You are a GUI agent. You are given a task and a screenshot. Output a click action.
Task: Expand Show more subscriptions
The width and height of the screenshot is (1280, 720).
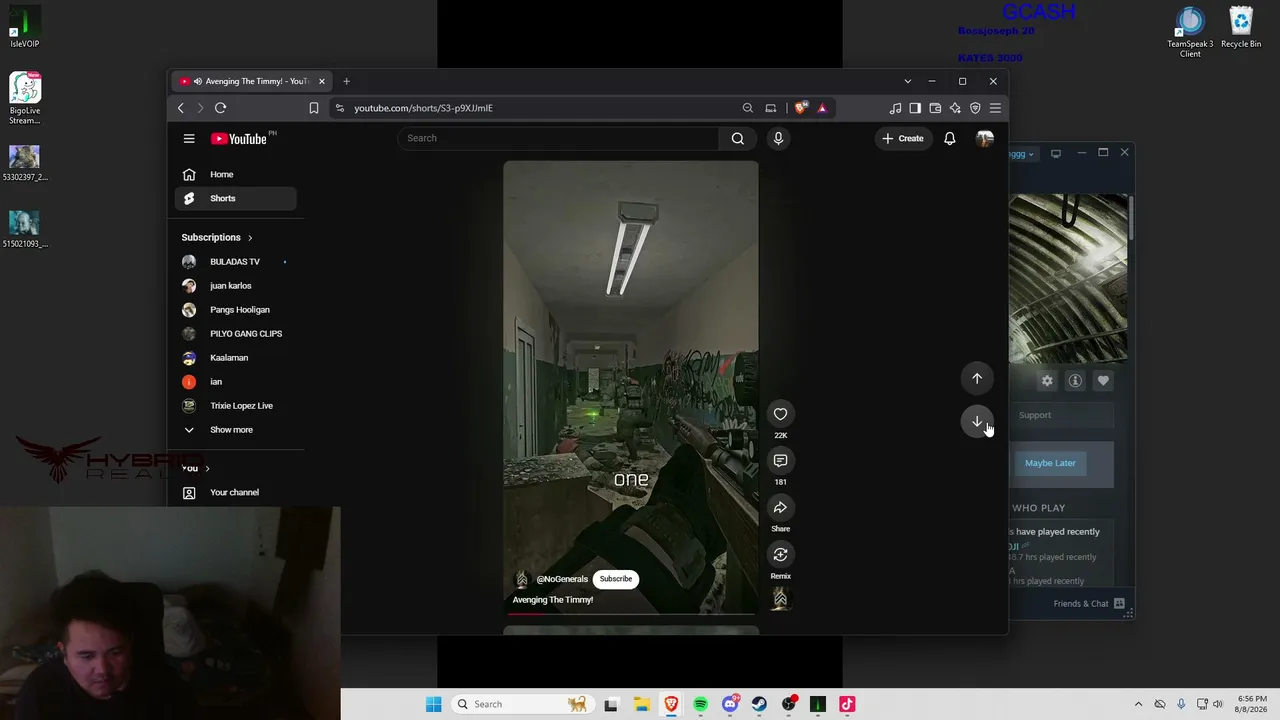pos(236,430)
